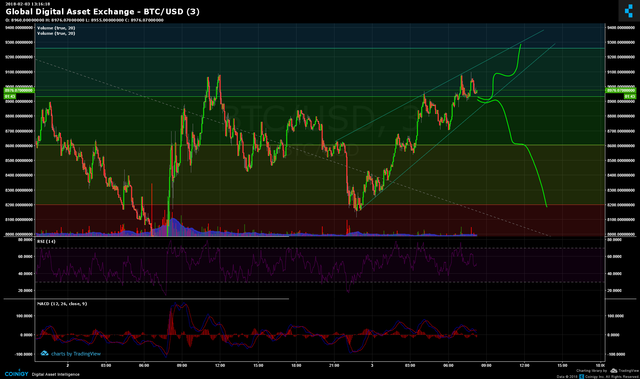
Task: Click 'Digital Asset Intelligence' tagline text
Action: 56,374
